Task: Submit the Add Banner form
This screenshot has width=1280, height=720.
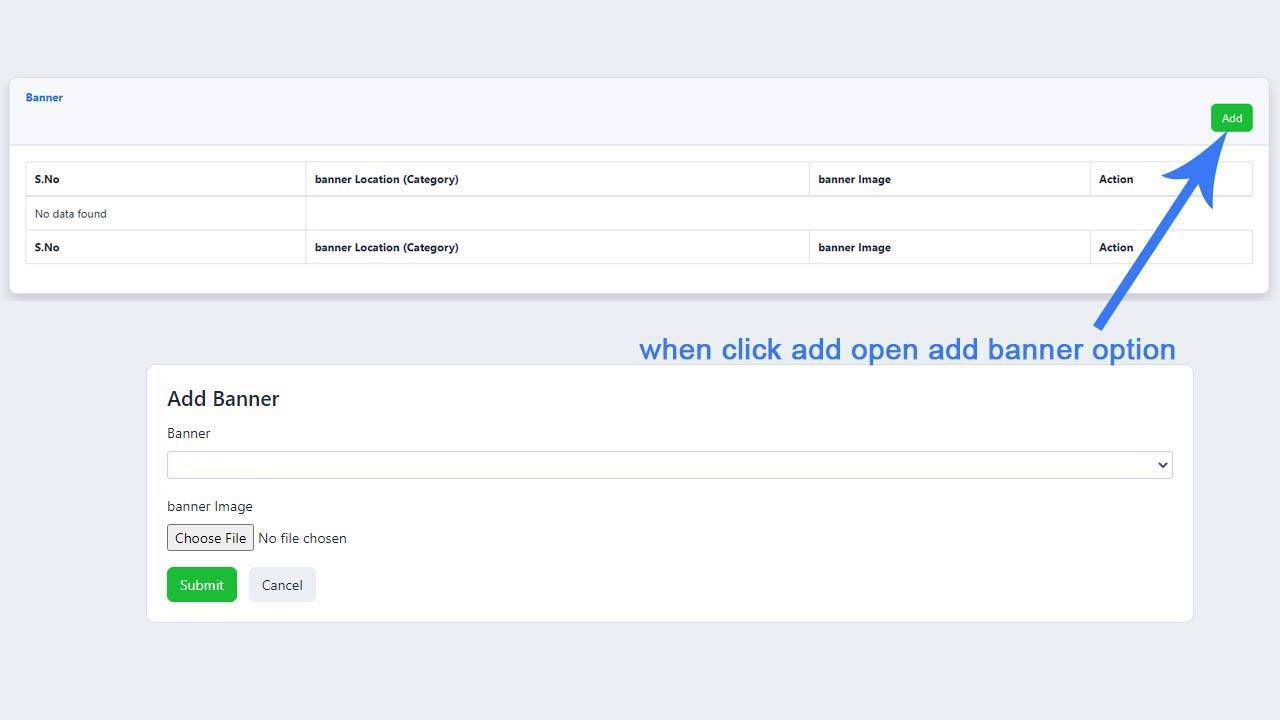Action: coord(201,585)
